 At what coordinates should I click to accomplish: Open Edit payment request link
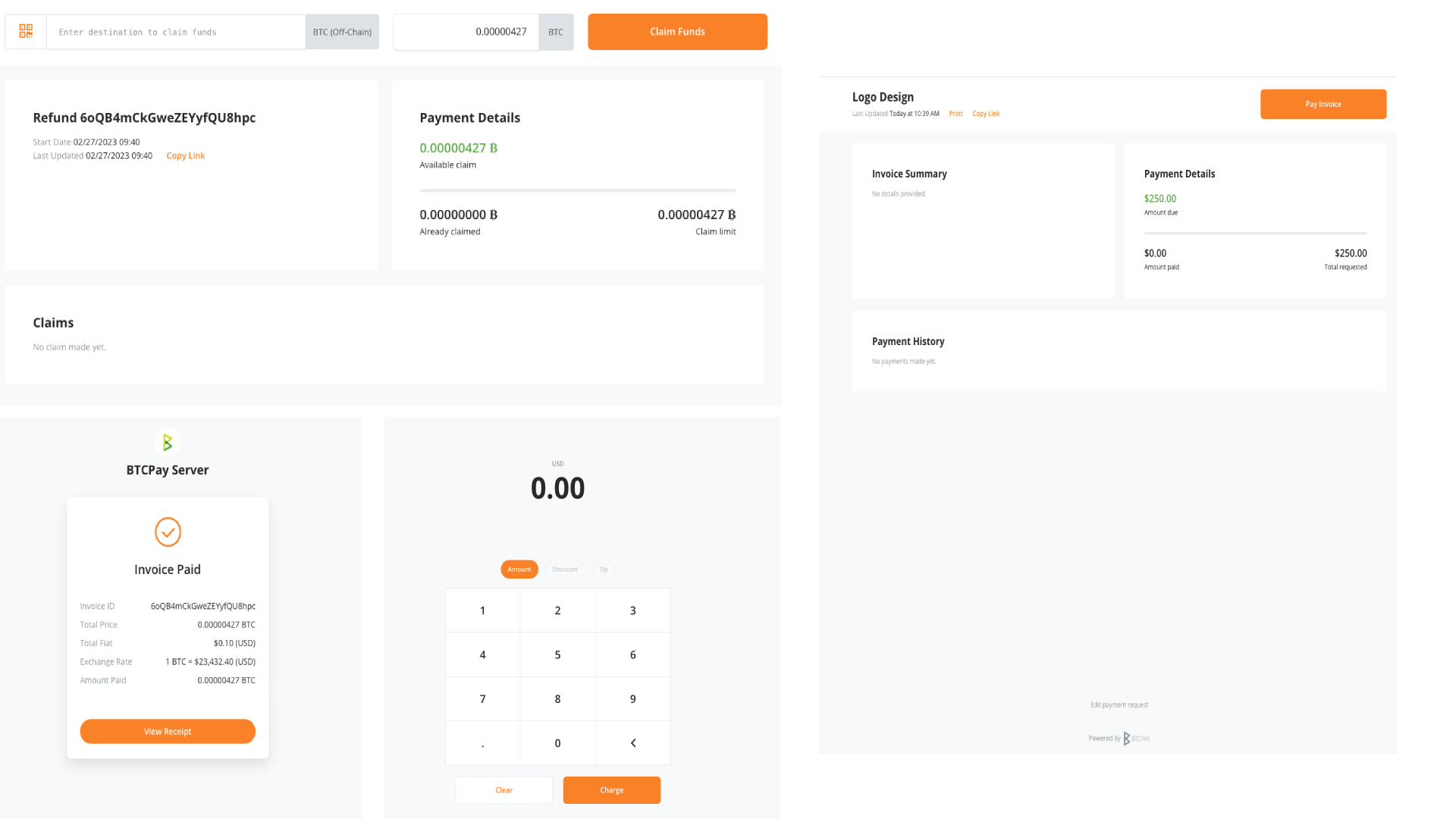[1119, 705]
